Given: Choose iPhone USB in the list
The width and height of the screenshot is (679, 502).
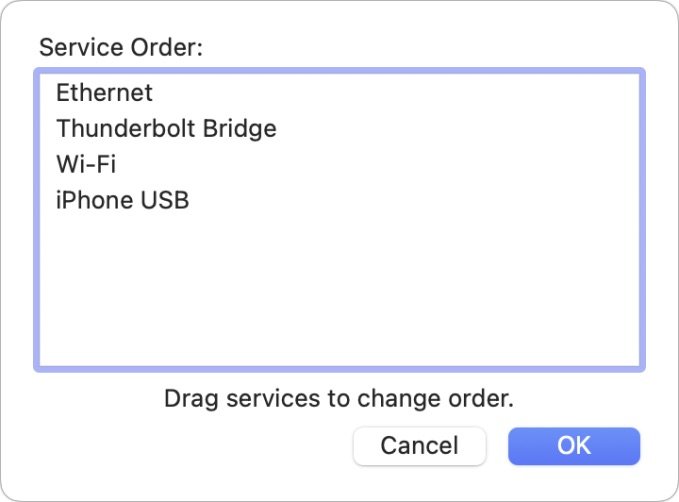Looking at the screenshot, I should click(122, 201).
